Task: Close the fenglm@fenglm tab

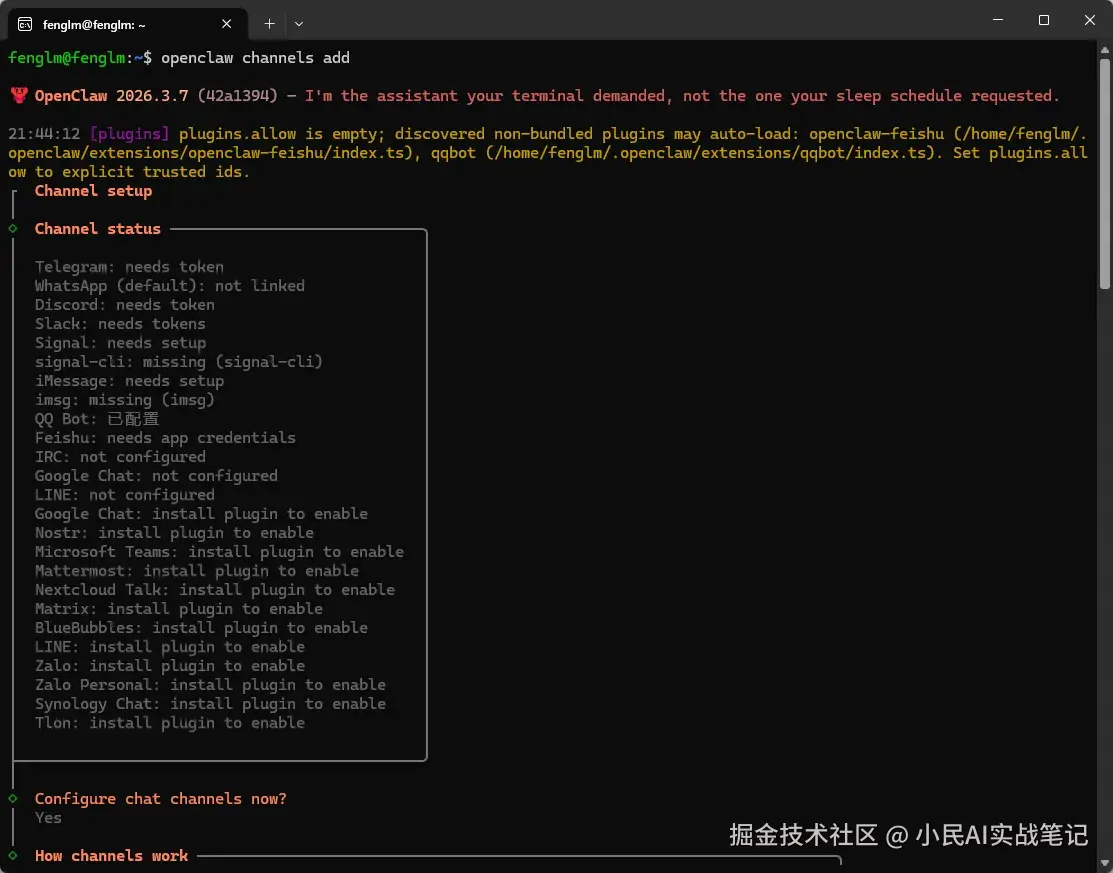Action: (226, 24)
